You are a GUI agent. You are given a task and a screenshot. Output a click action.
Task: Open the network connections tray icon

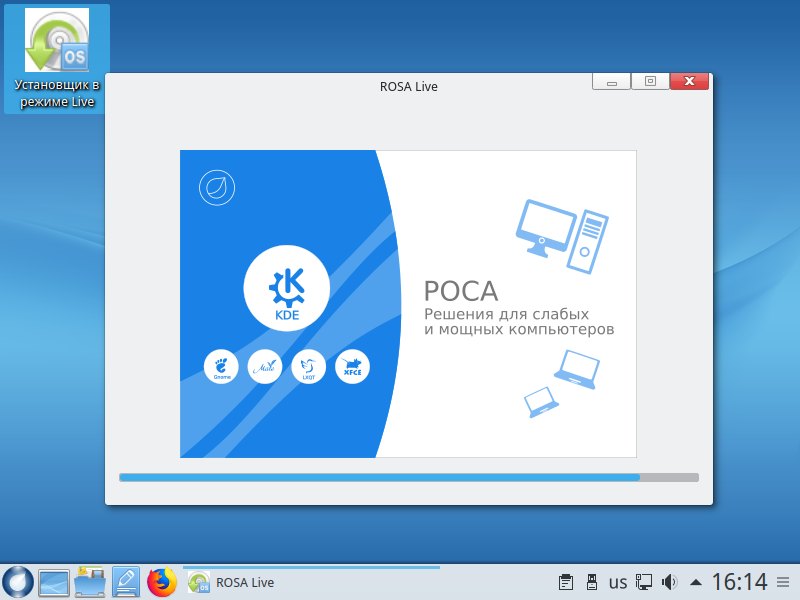[x=645, y=582]
